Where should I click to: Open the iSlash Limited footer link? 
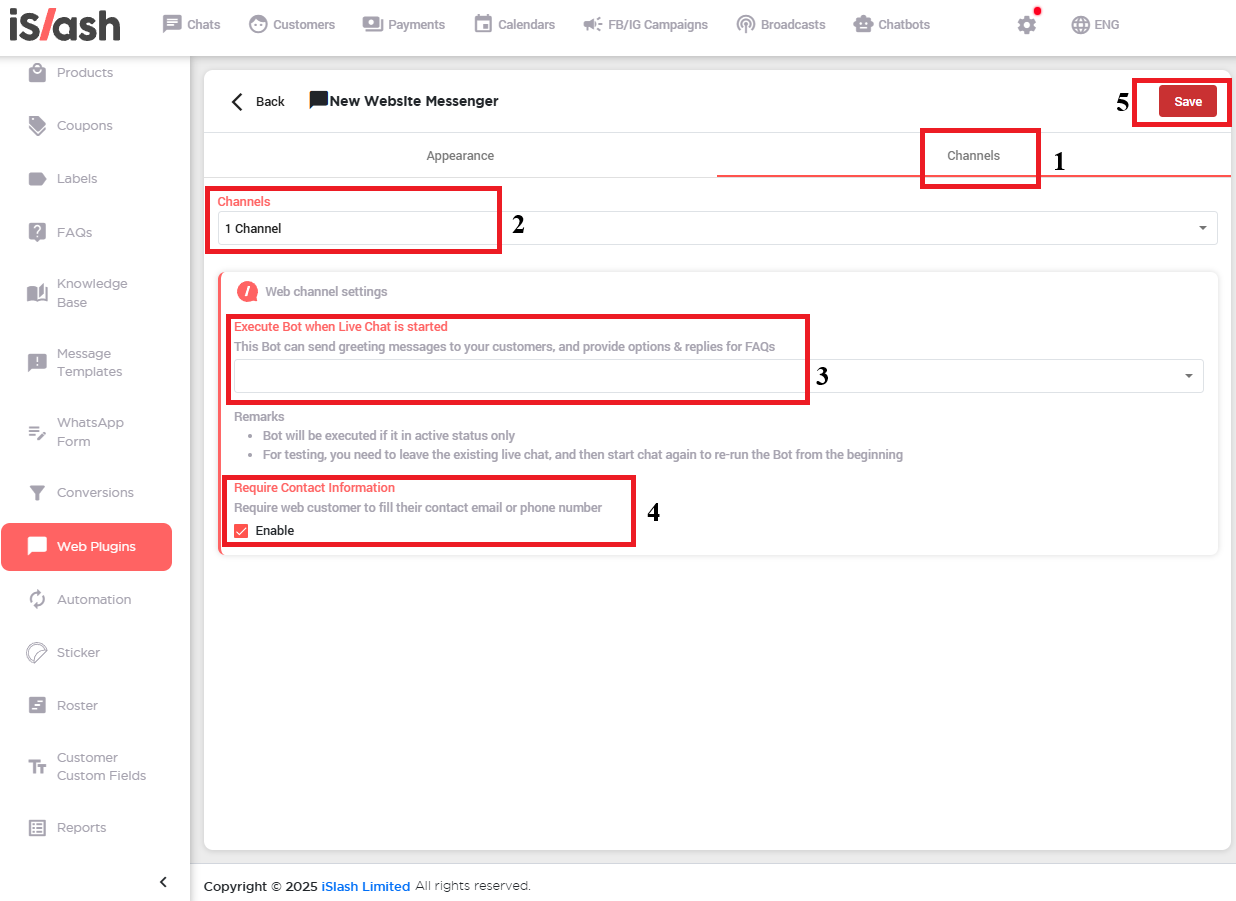coord(365,886)
